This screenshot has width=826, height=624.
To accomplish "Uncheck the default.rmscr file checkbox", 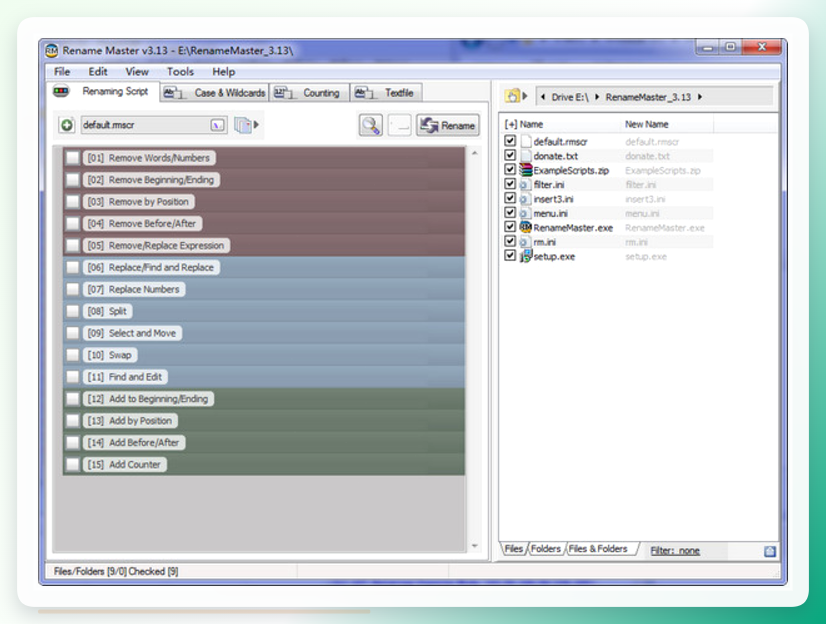I will point(510,141).
